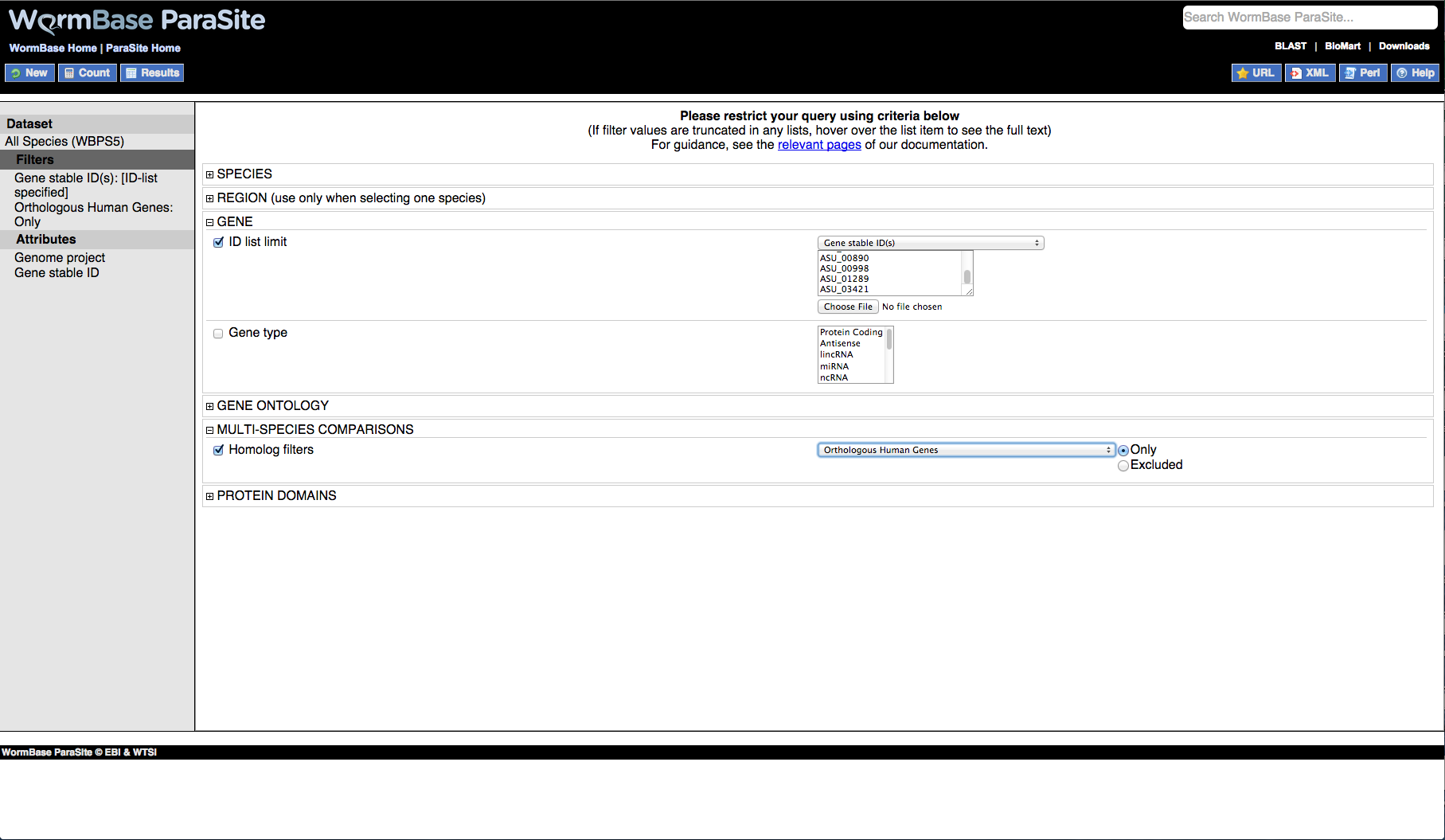The height and width of the screenshot is (840, 1445).
Task: Click the Perl script button
Action: 1362,73
